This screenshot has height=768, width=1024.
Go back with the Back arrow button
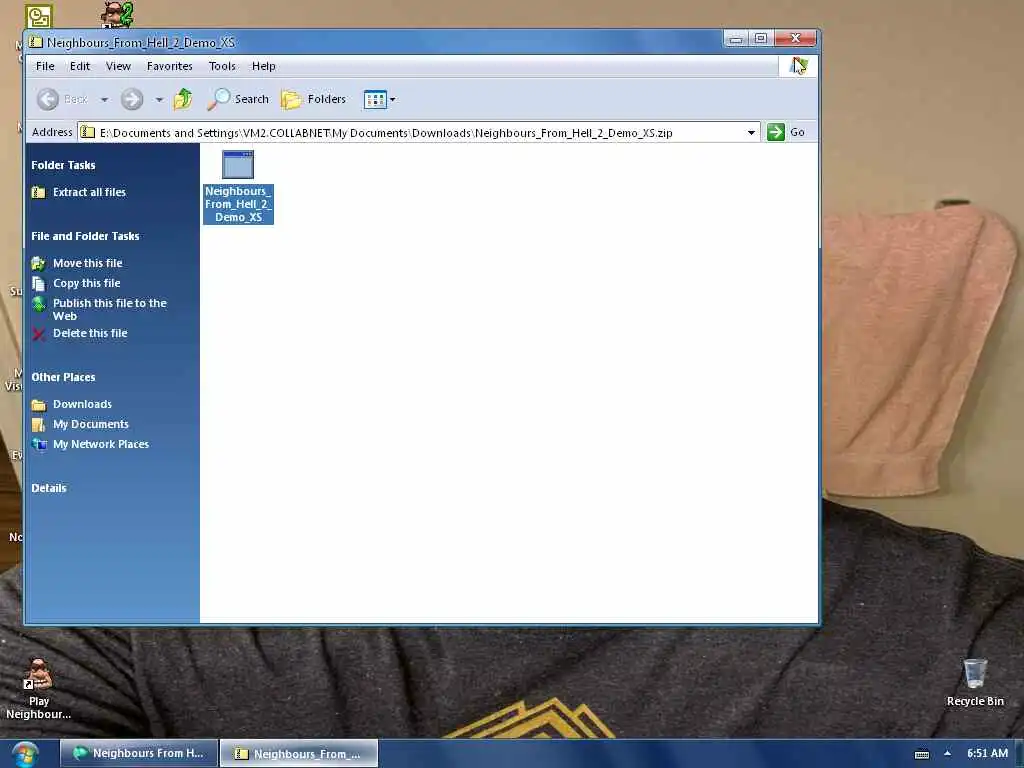point(48,99)
